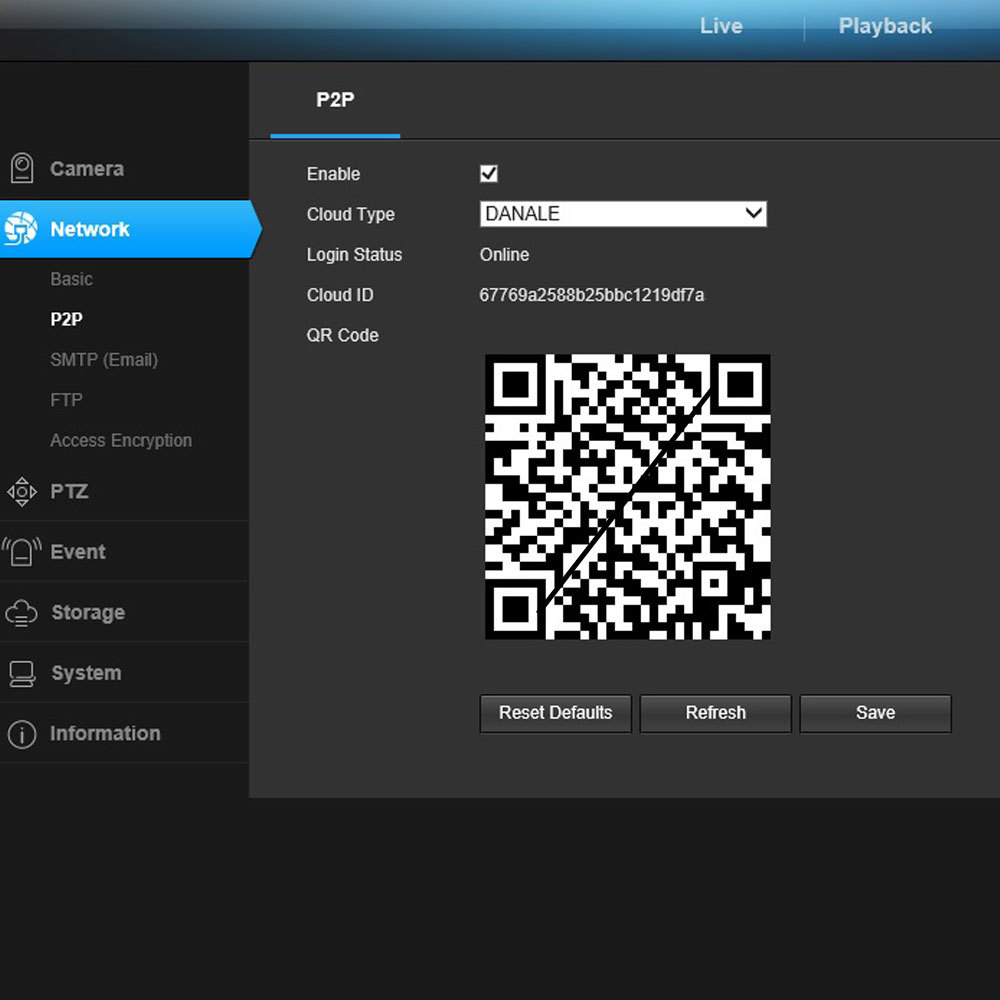Open the DANALE cloud type combo box
The height and width of the screenshot is (1000, 1000).
tap(623, 214)
